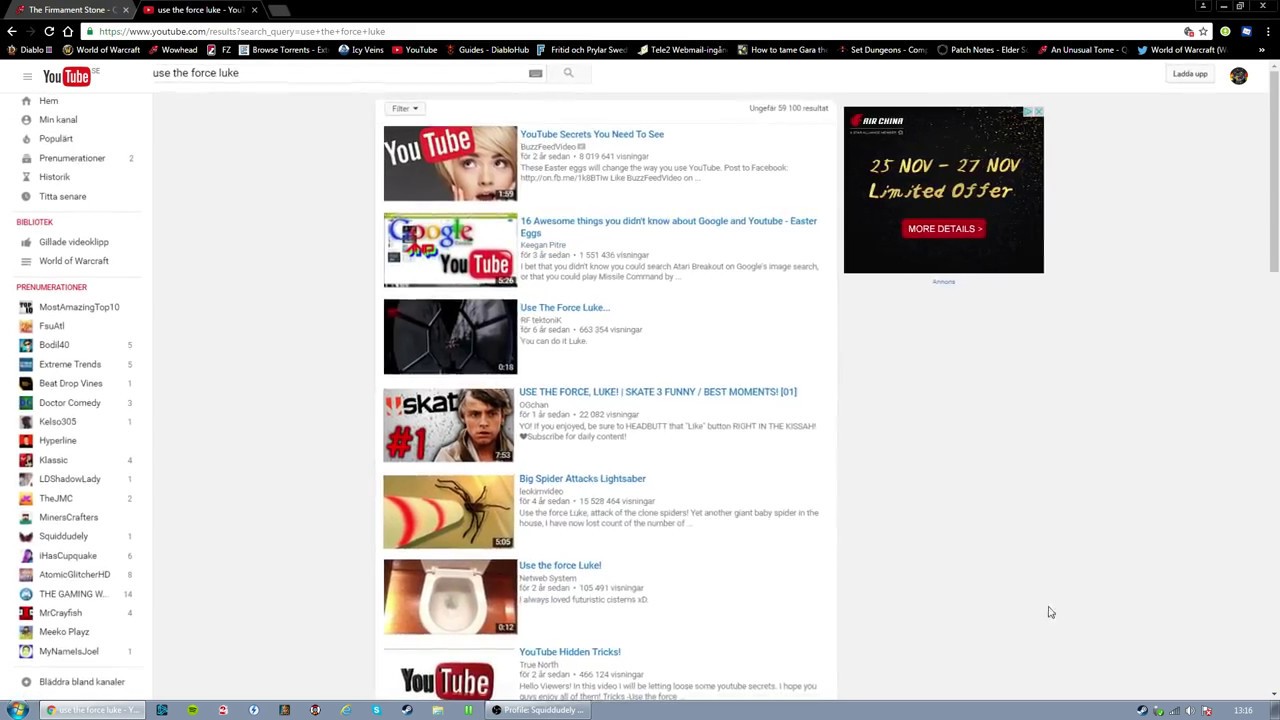Screen dimensions: 1280x720
Task: Click MORE DETAILS on the Air China ad
Action: 945,229
